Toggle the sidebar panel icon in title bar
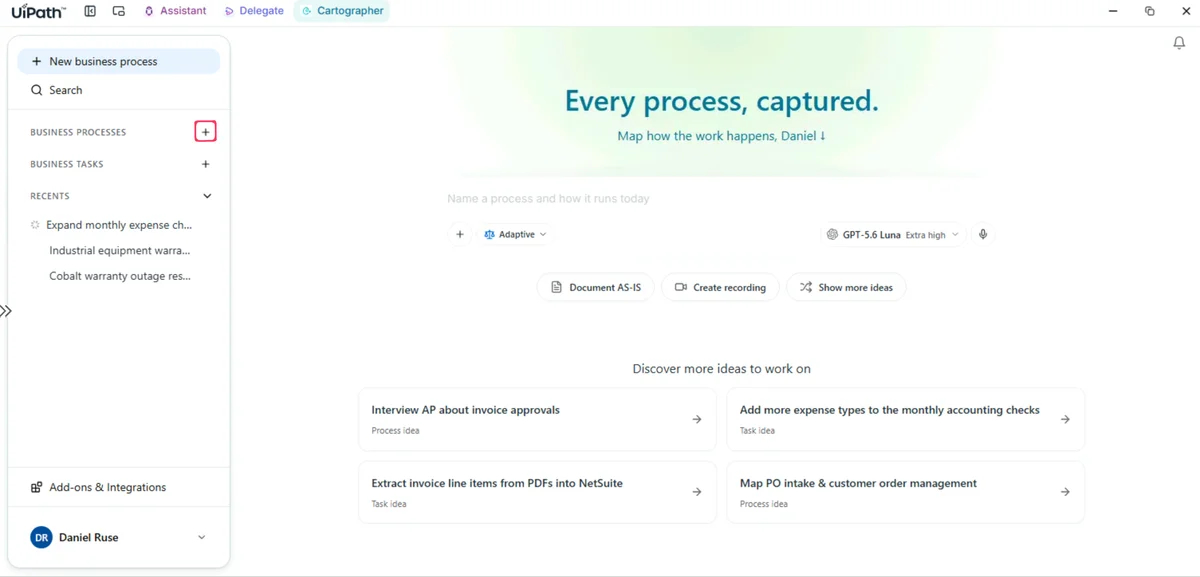 (90, 11)
